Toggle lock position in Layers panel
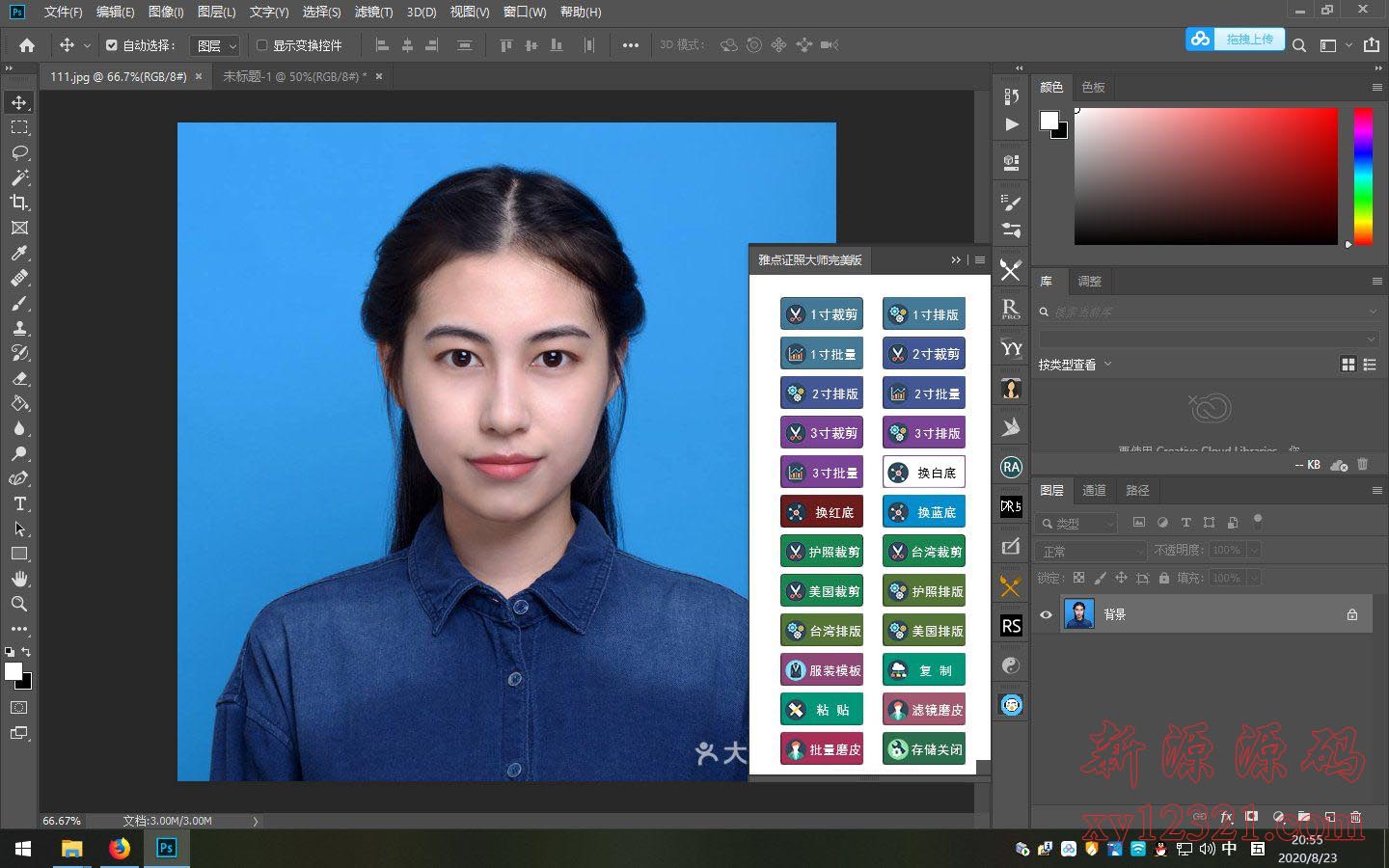The height and width of the screenshot is (868, 1389). (1121, 578)
